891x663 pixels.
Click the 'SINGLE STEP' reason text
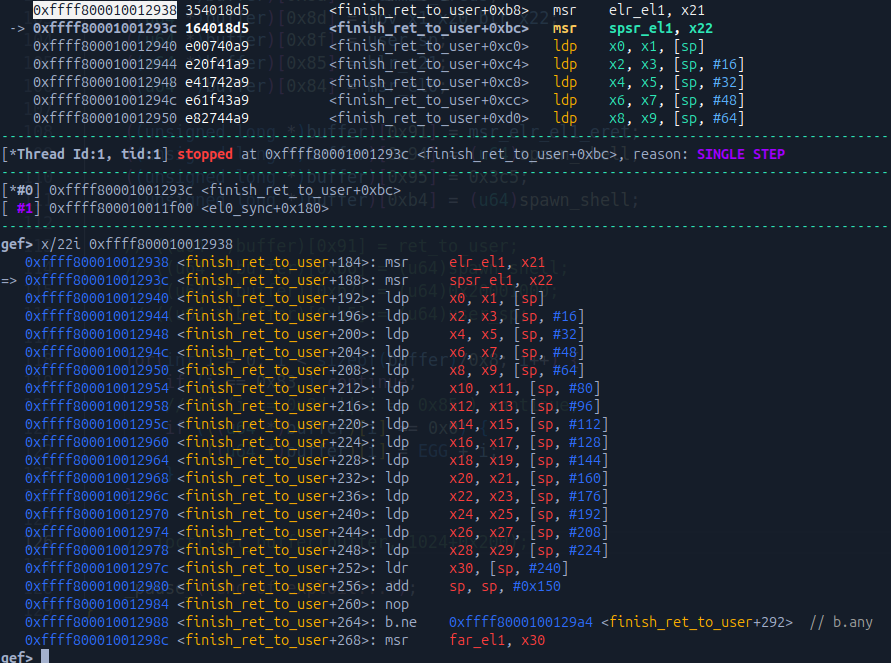[x=740, y=154]
